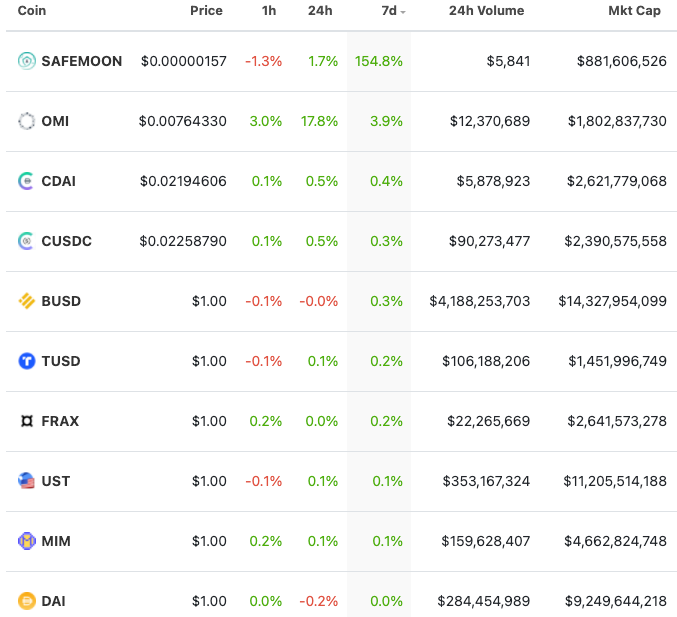The width and height of the screenshot is (677, 617).
Task: Select the -0.0% 24h BUSD change
Action: click(319, 301)
